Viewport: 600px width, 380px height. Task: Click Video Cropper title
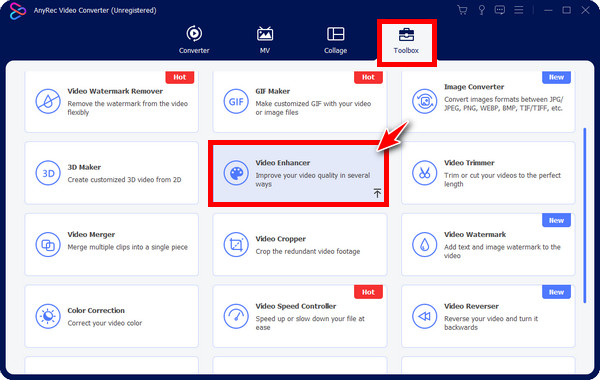point(280,239)
